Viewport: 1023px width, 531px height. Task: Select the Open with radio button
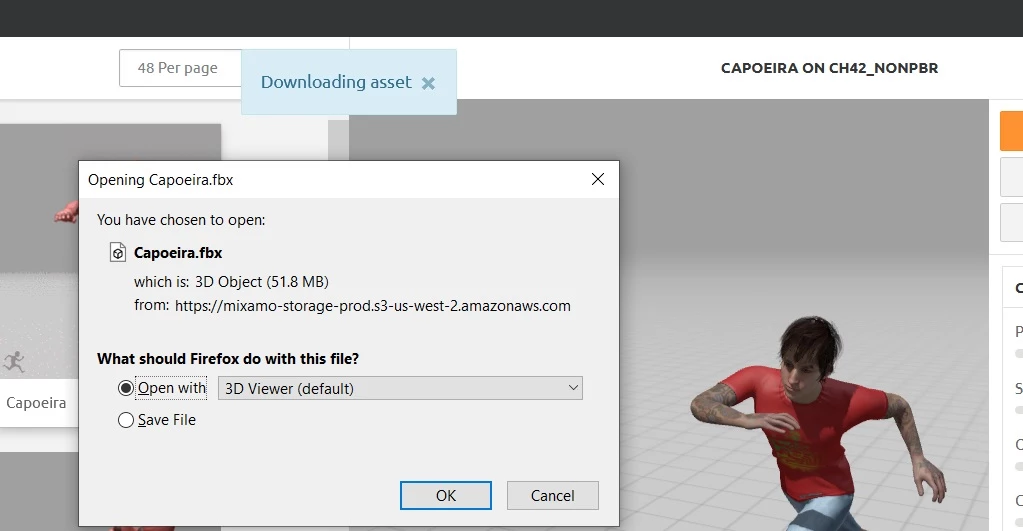coord(126,388)
